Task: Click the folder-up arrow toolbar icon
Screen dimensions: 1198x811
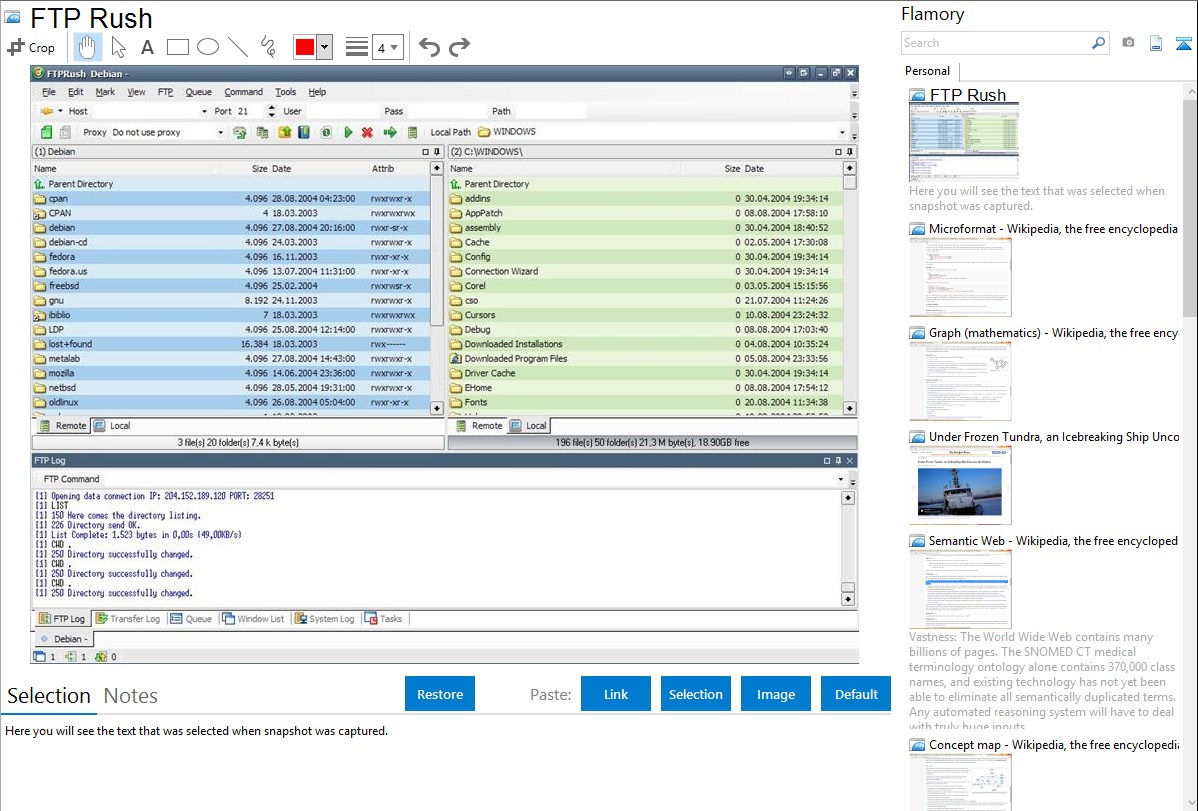Action: pyautogui.click(x=284, y=132)
